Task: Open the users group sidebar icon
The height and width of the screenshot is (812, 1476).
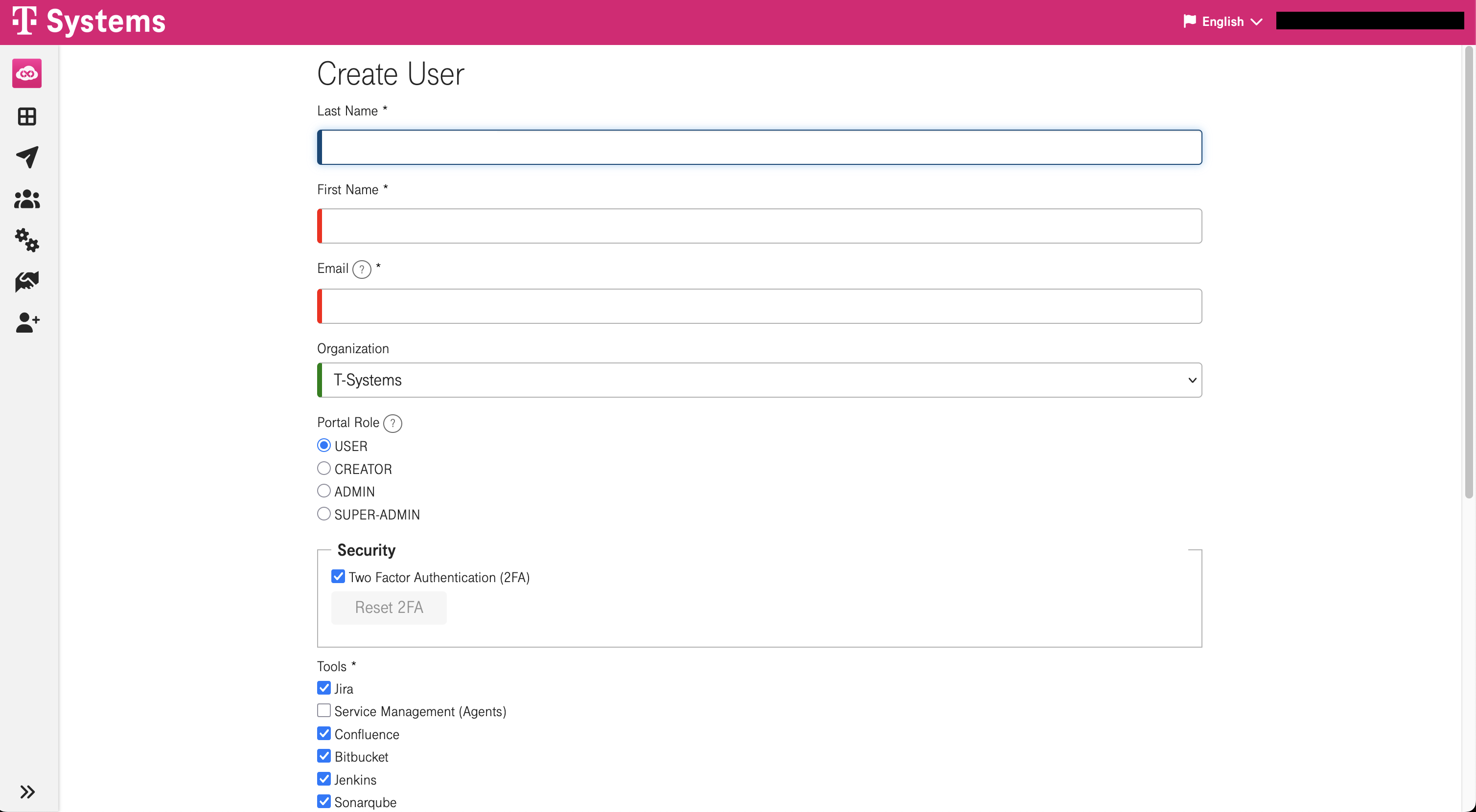Action: 27,199
